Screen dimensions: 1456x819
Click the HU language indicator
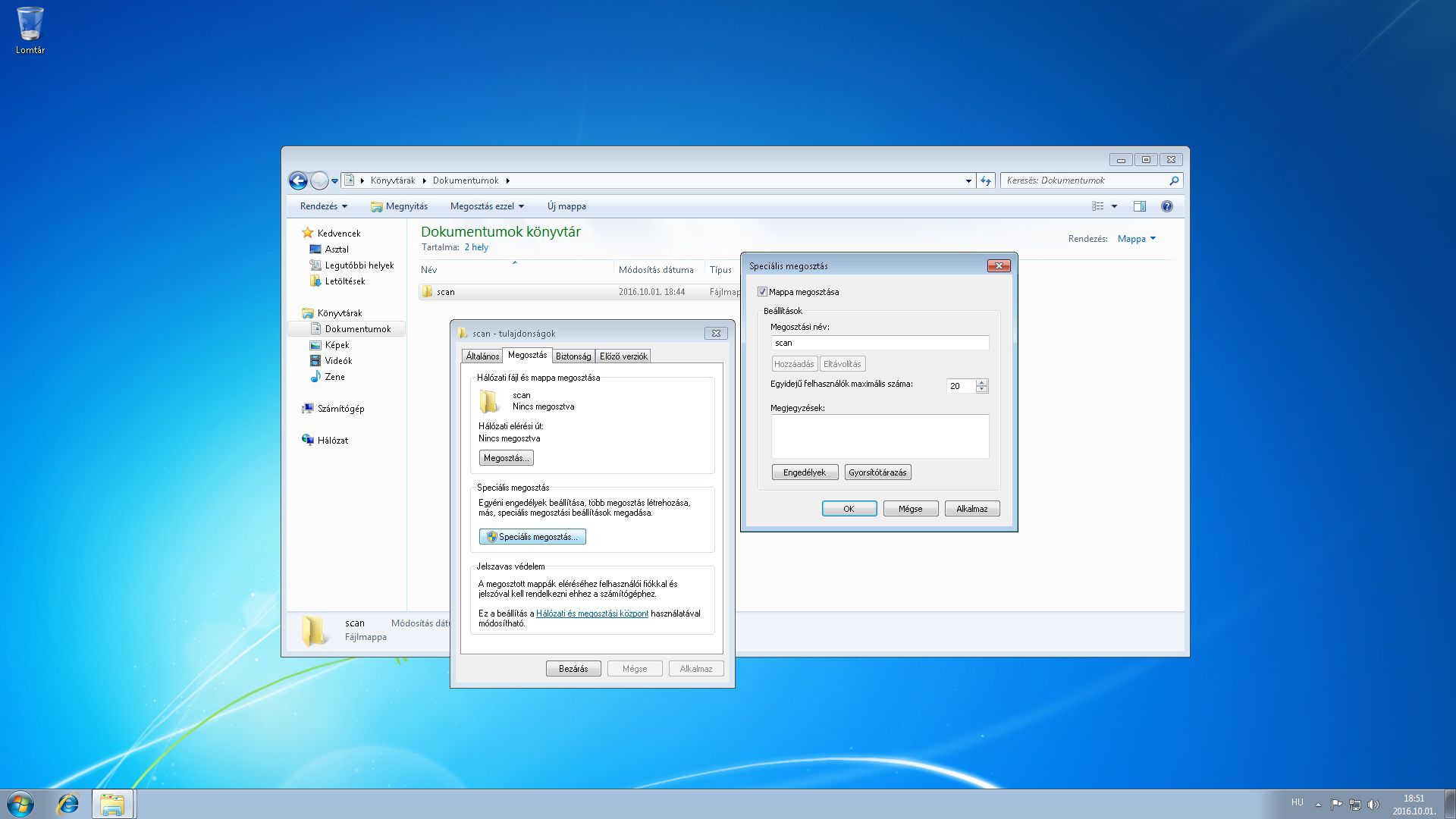(x=1297, y=802)
